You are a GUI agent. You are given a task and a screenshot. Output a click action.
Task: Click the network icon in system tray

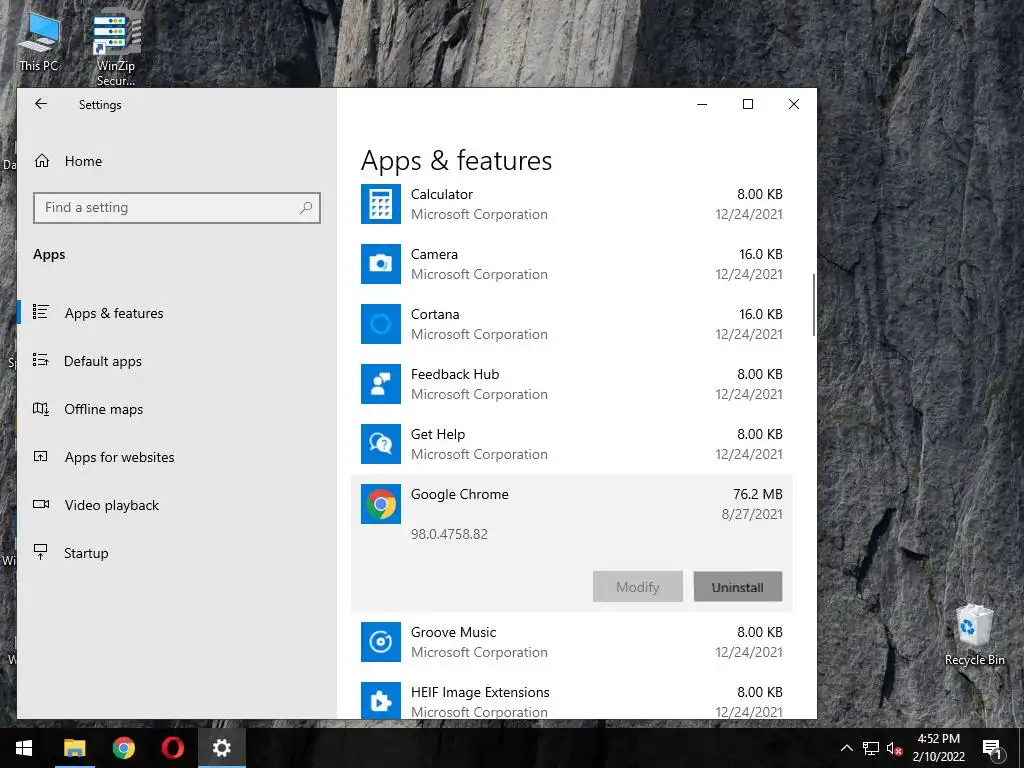(871, 748)
